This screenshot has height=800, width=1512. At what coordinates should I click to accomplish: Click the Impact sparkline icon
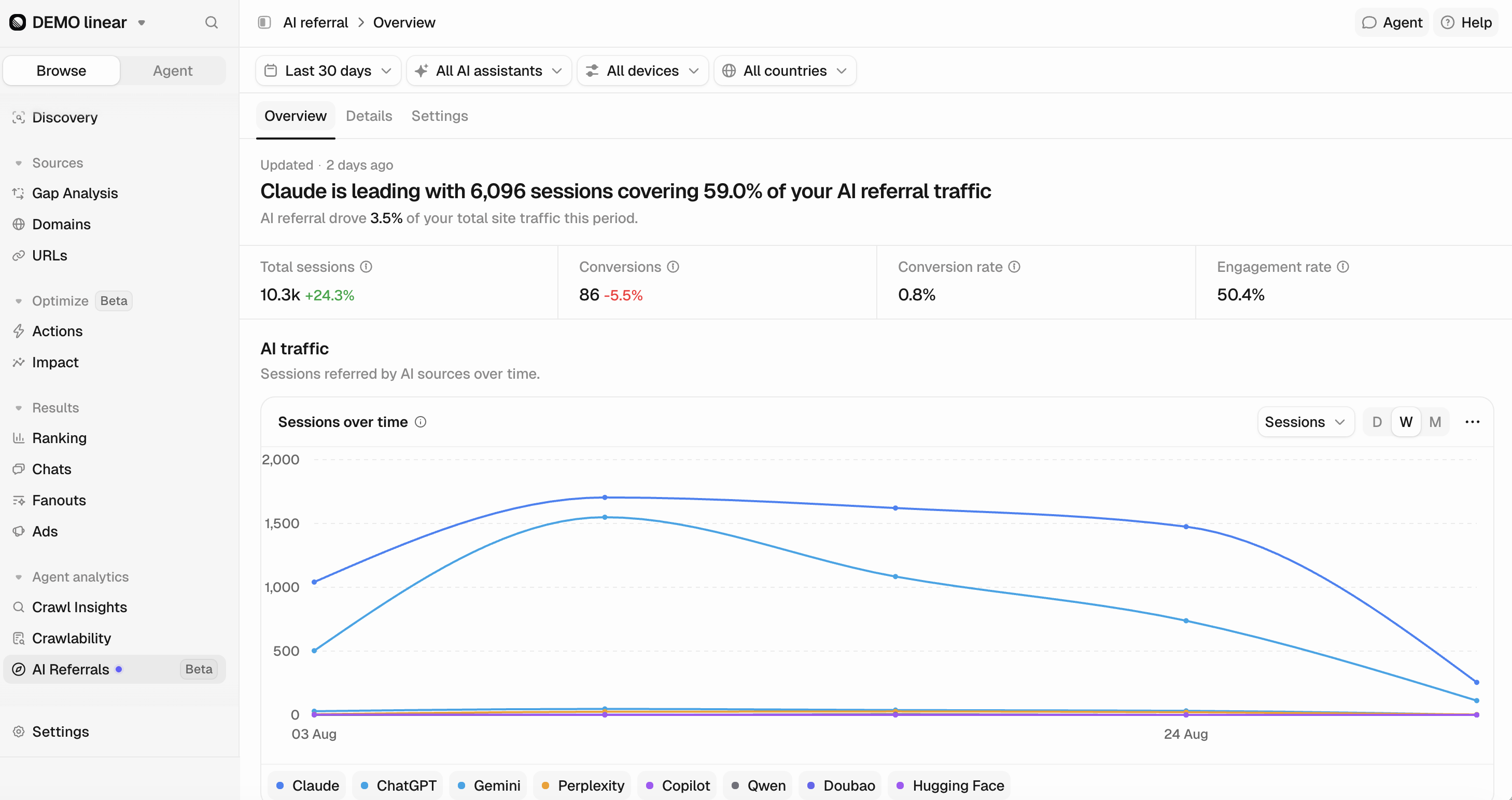[x=19, y=363]
